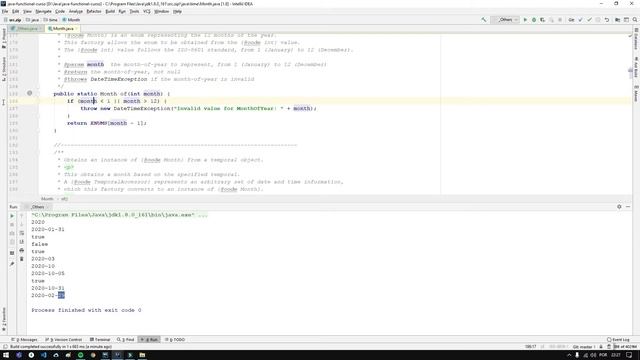Open the Favorites side panel
This screenshot has width=640, height=360.
pos(4,320)
